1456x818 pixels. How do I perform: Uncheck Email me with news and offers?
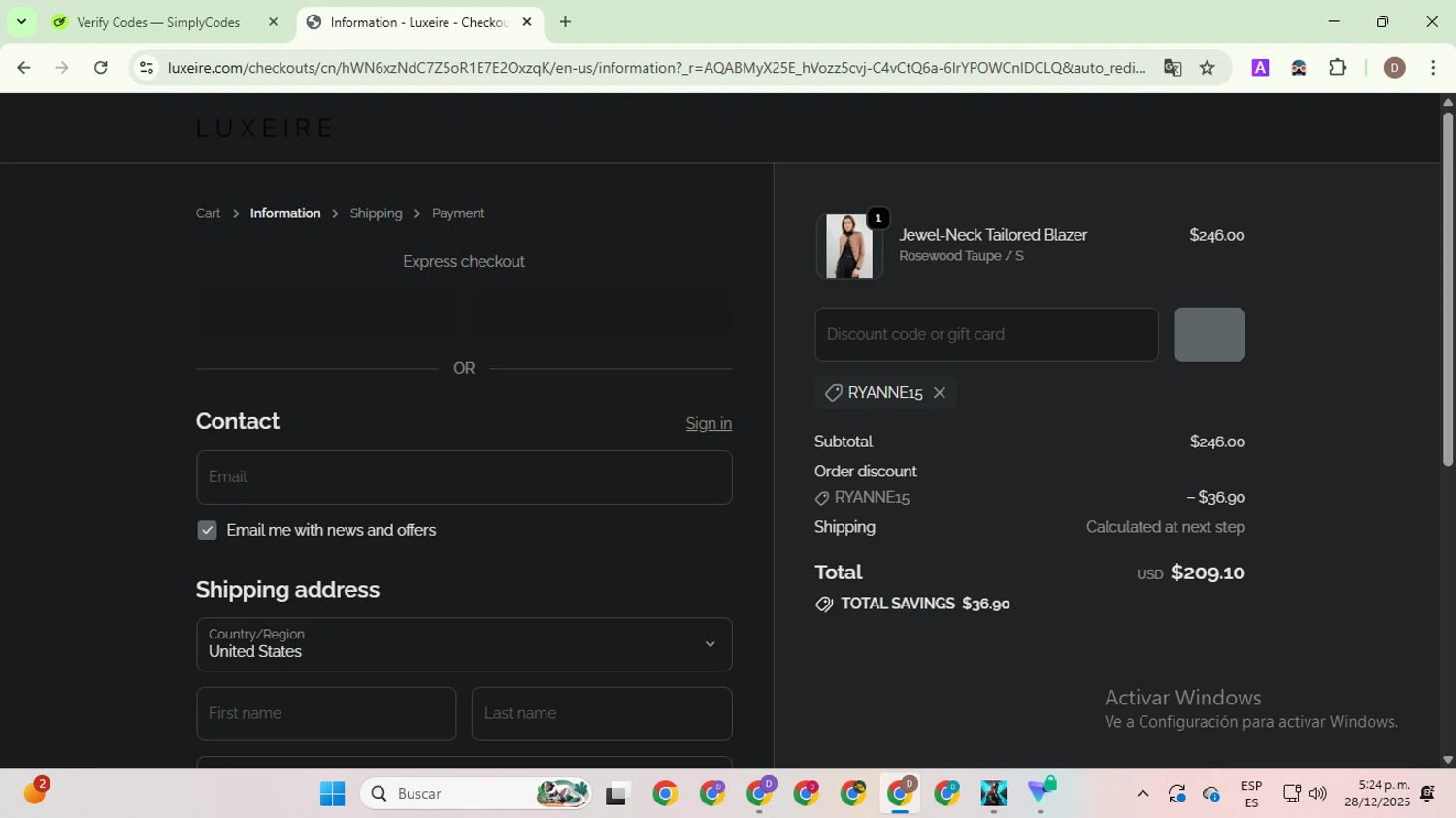[x=207, y=530]
